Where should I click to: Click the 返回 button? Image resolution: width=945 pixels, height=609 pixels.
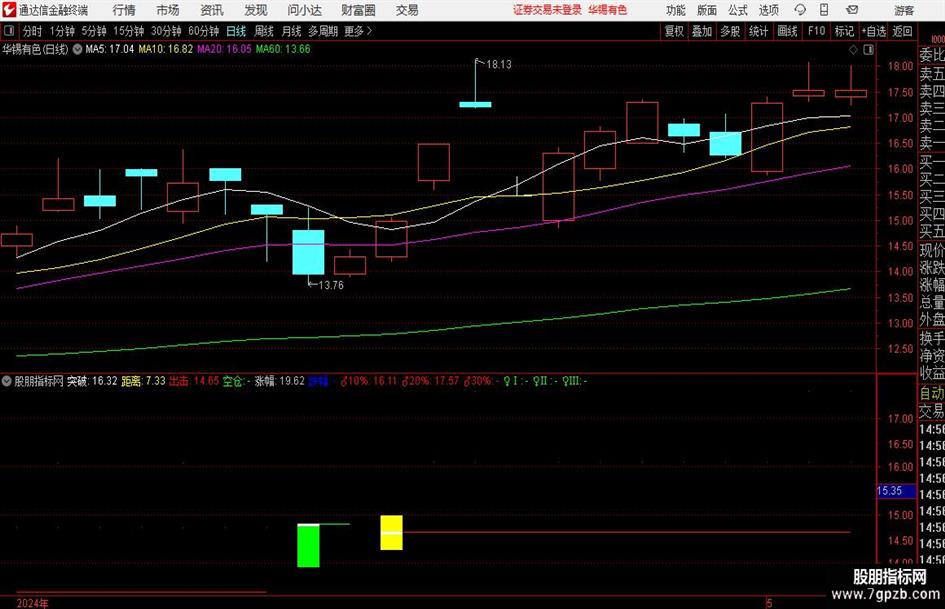click(x=902, y=31)
